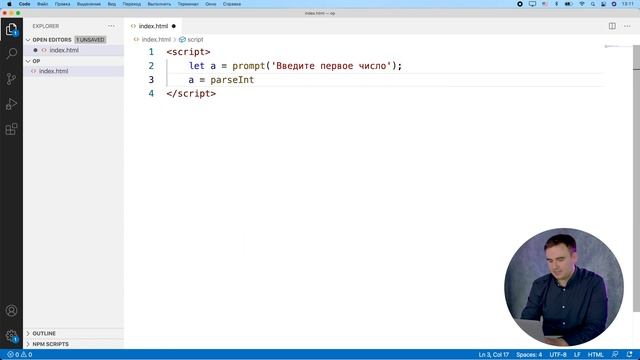This screenshot has width=640, height=360.
Task: Click errors and warnings counter in status bar
Action: 20,354
